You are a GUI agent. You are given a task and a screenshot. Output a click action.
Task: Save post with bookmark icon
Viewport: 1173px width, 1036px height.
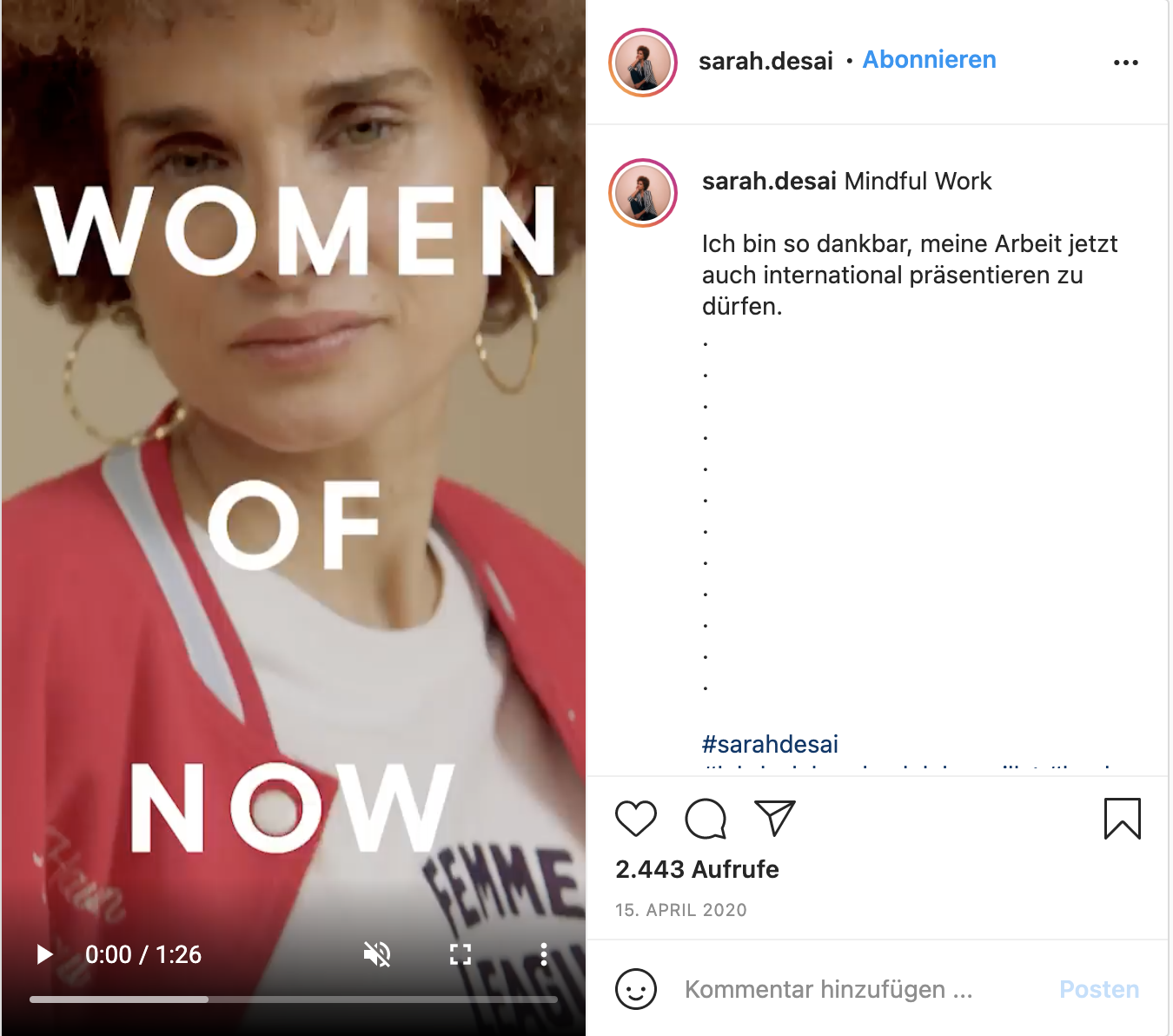tap(1123, 819)
